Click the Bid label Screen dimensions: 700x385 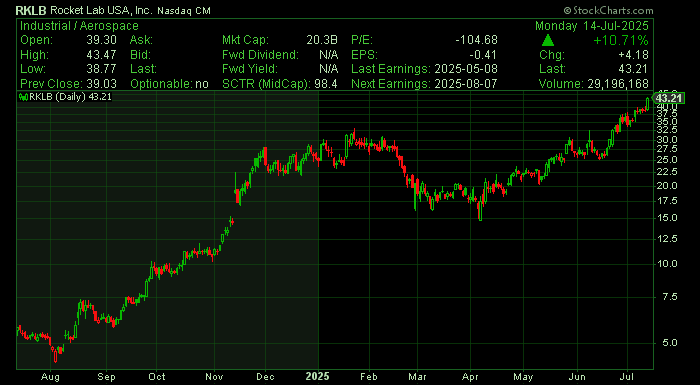[x=140, y=55]
